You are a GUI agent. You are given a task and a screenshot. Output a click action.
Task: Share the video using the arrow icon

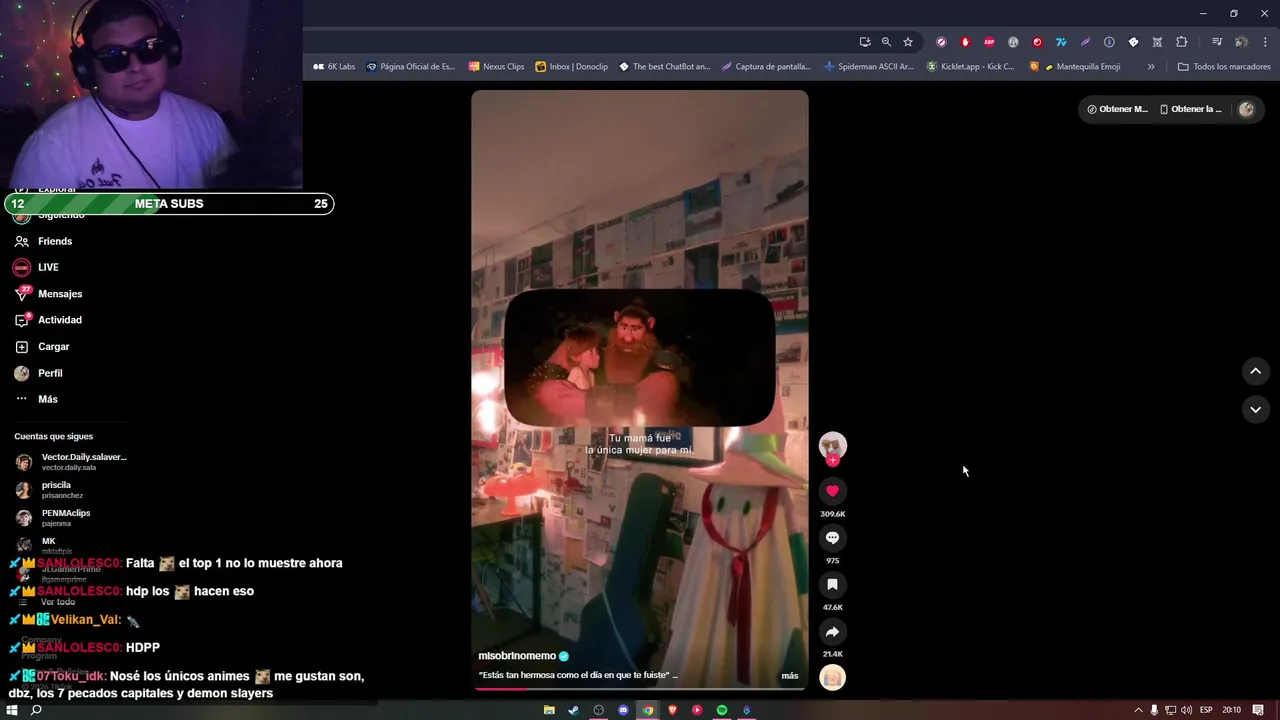pos(832,632)
